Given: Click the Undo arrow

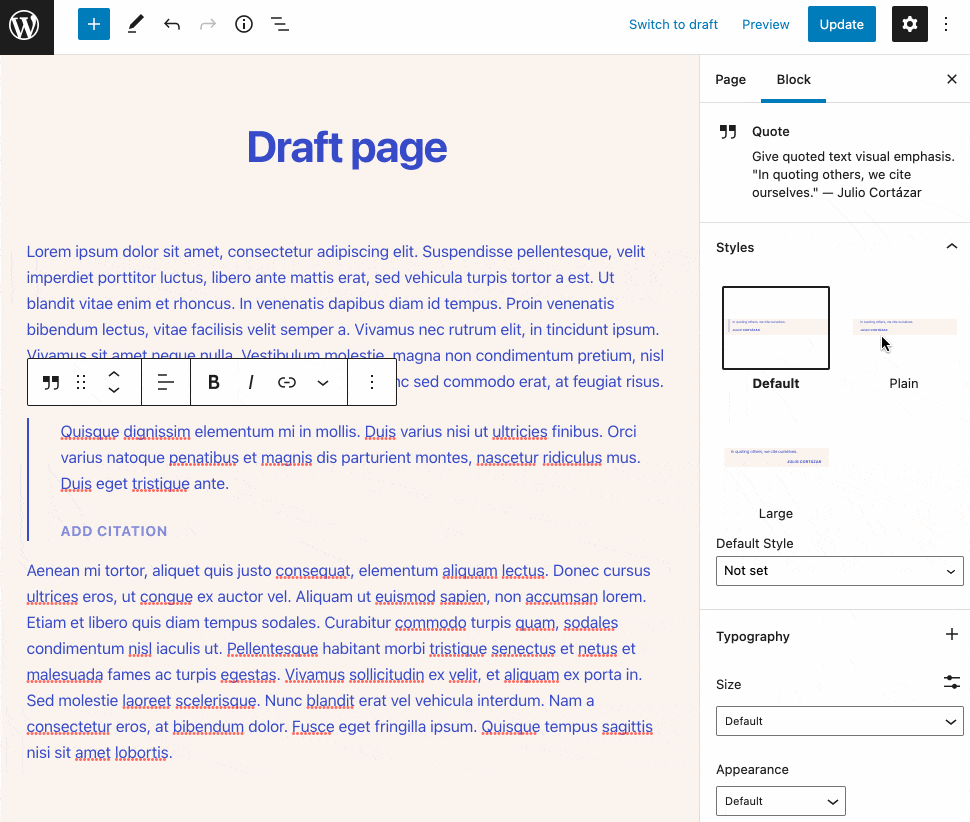Looking at the screenshot, I should [x=172, y=25].
